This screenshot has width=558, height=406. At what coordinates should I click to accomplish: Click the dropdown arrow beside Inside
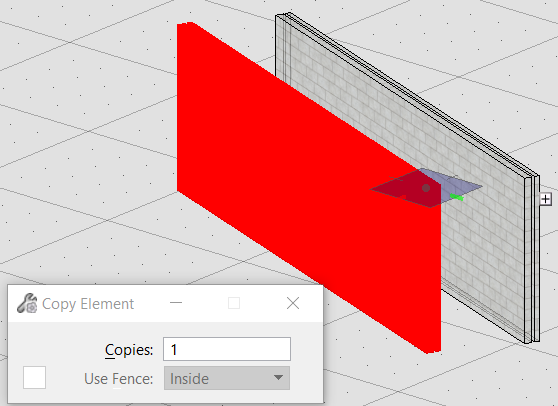pos(278,378)
